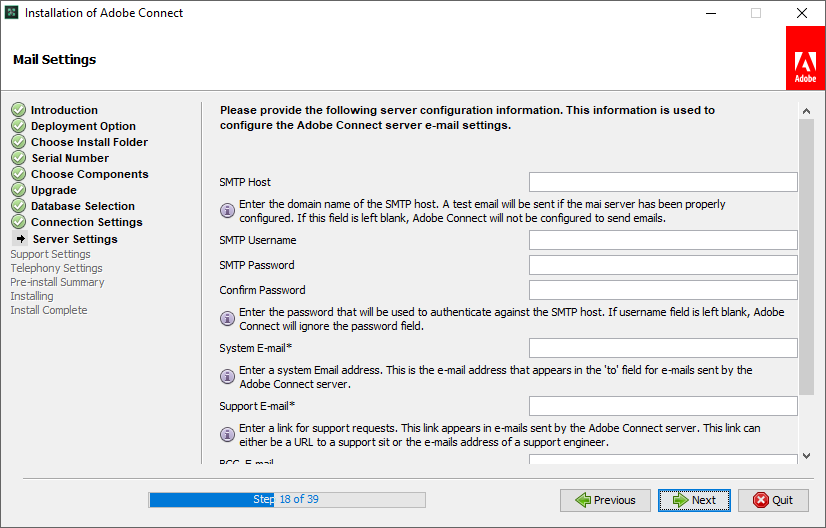
Task: Go to the Next installation step
Action: (694, 500)
